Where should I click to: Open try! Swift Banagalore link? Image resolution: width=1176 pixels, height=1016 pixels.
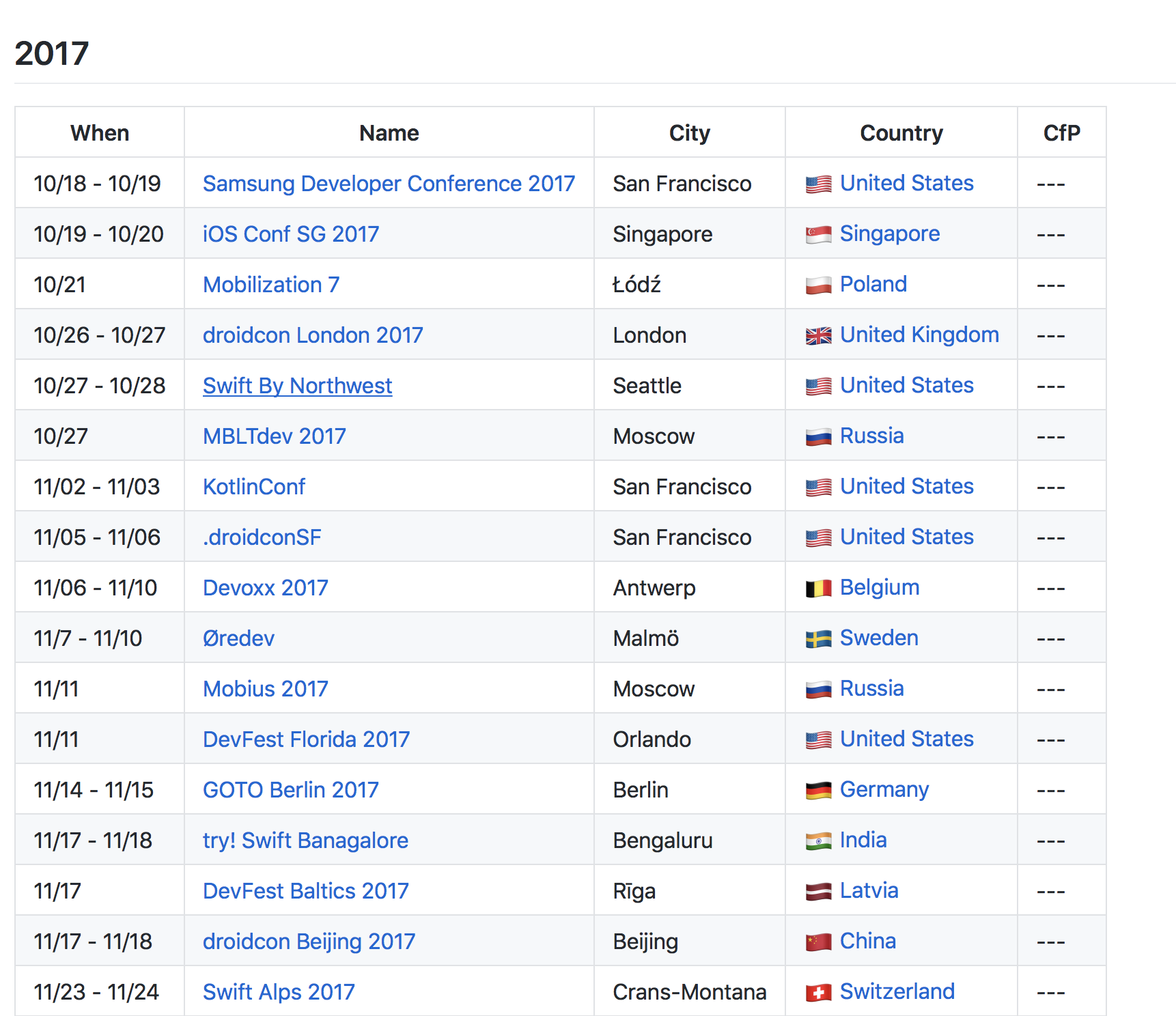(305, 840)
